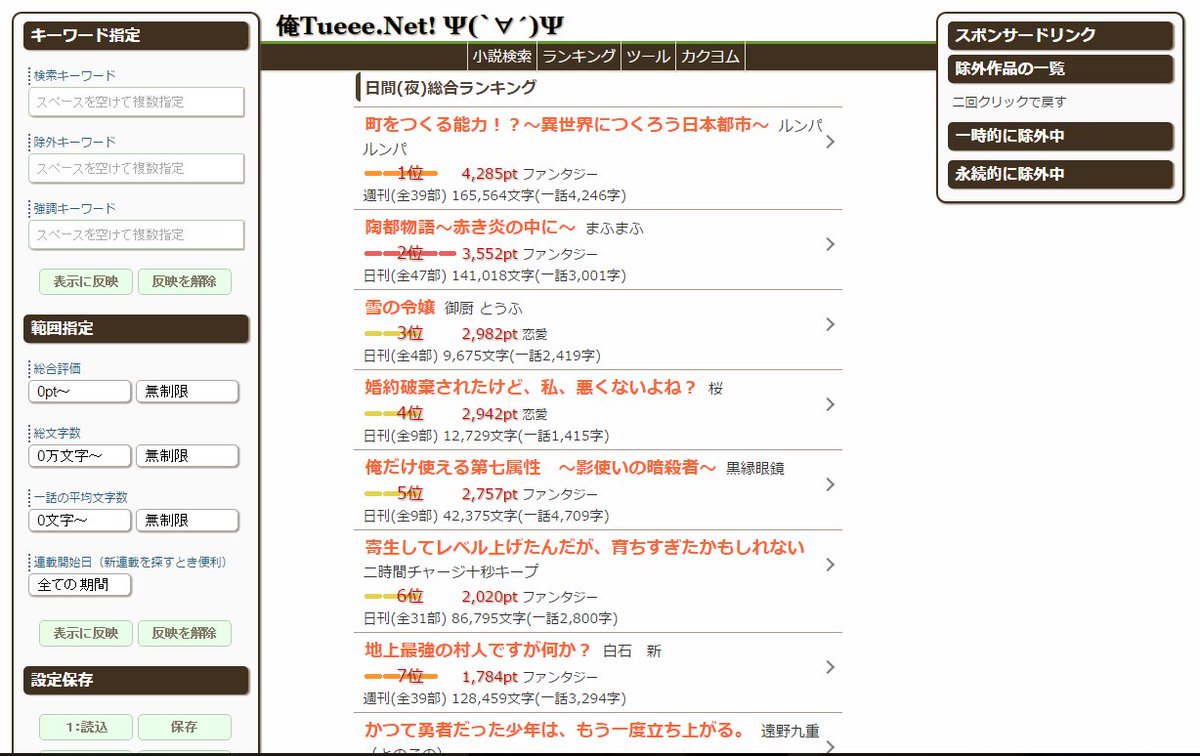The height and width of the screenshot is (756, 1200).
Task: Click the 1:読込 settings button
Action: (x=85, y=727)
